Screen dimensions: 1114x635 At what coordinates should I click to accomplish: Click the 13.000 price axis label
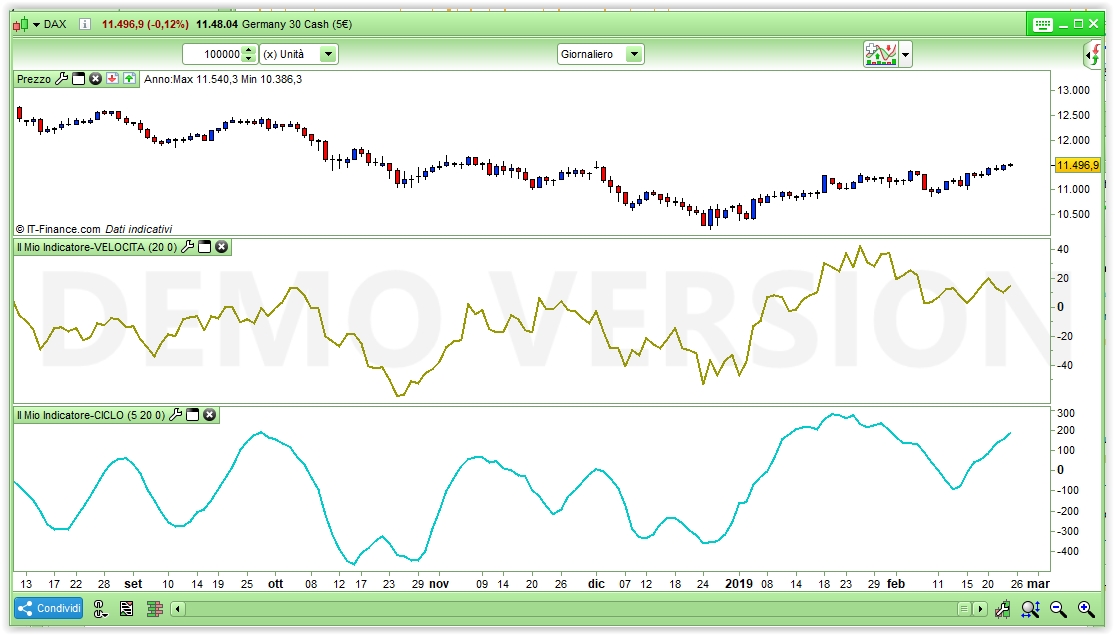(1074, 90)
